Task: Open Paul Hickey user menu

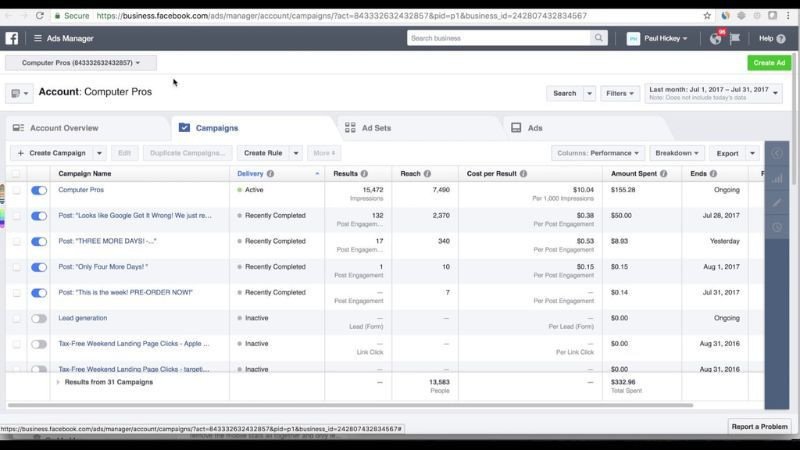Action: tap(665, 38)
